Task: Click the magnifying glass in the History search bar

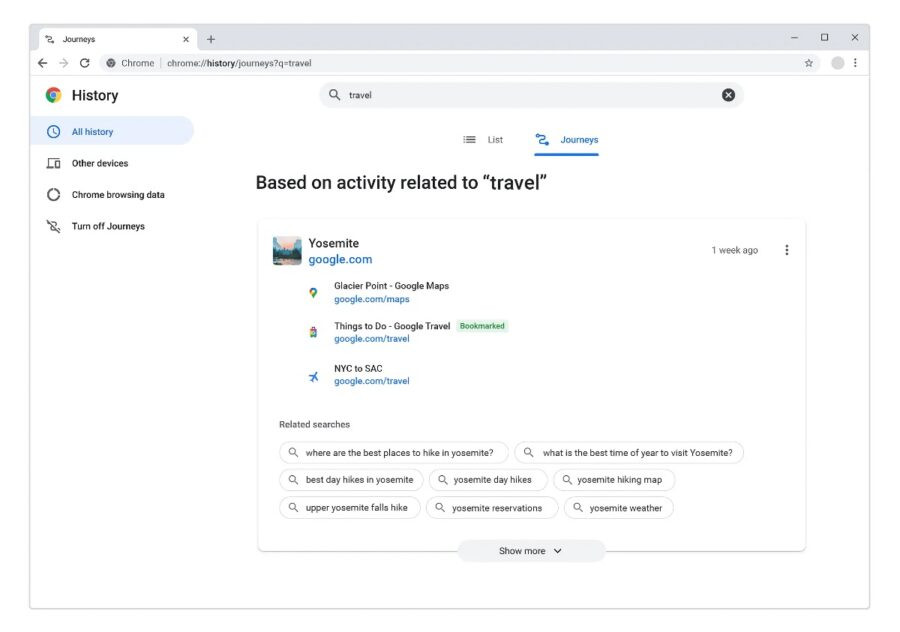Action: (x=333, y=94)
